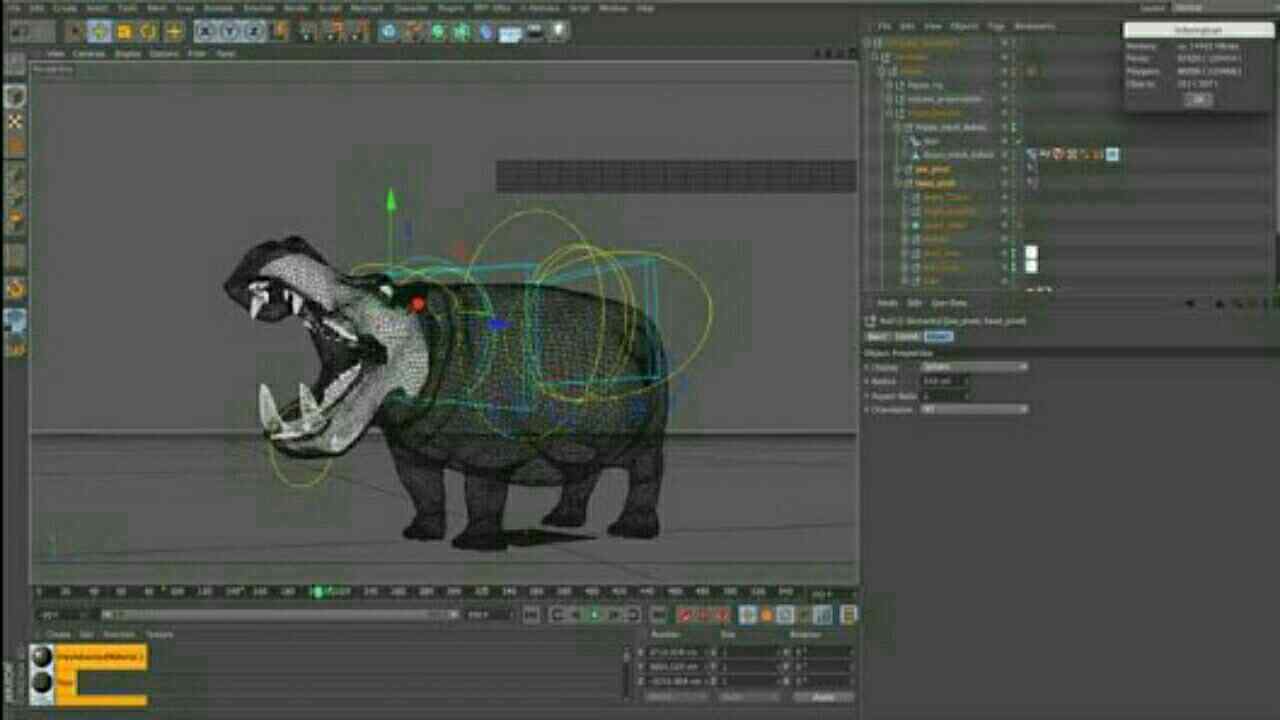
Task: Collapse the head_pivot tree node
Action: (x=898, y=183)
